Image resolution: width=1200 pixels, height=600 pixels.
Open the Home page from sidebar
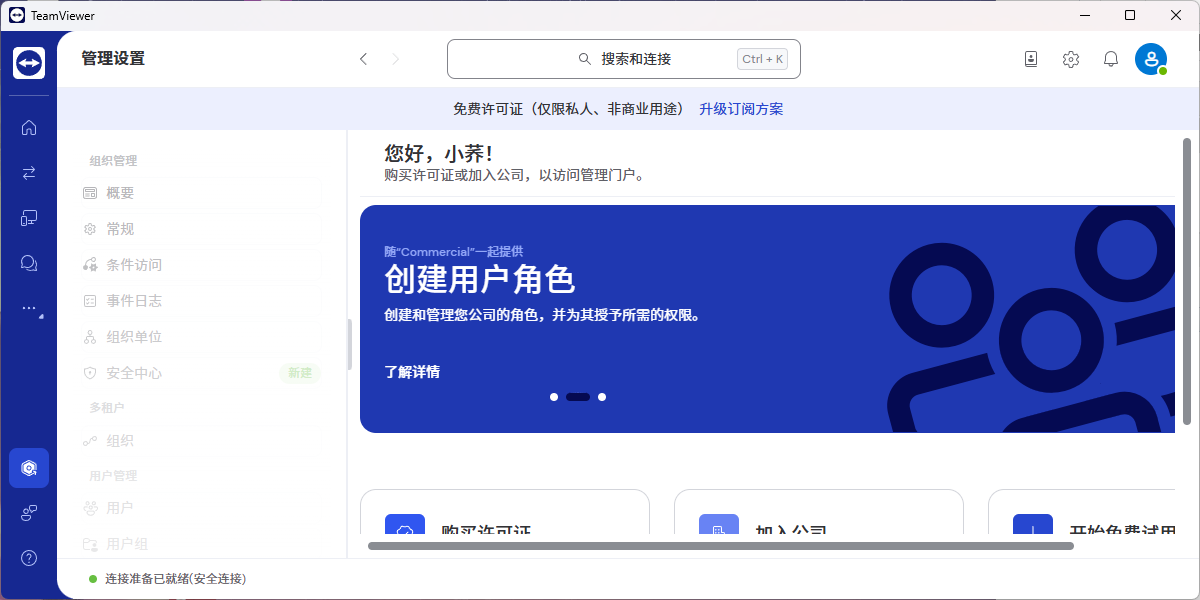[x=29, y=127]
